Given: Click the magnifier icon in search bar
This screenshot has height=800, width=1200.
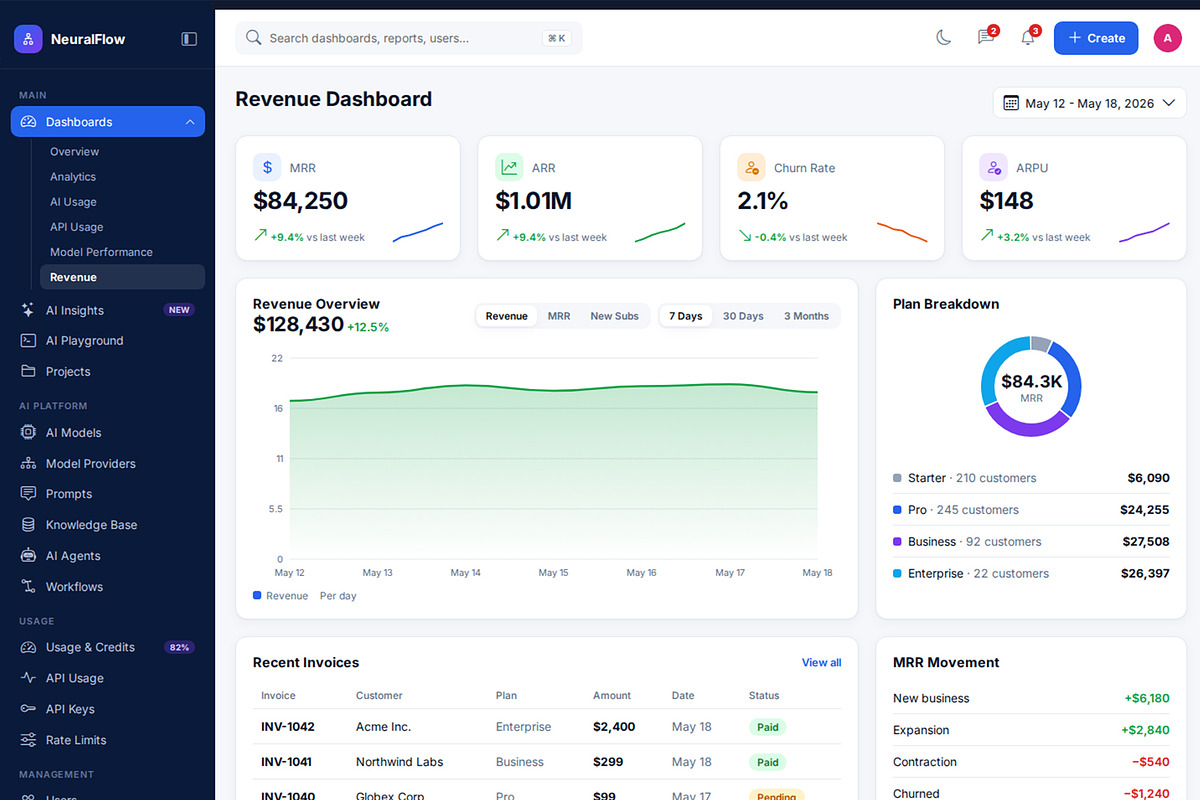Looking at the screenshot, I should pos(254,38).
